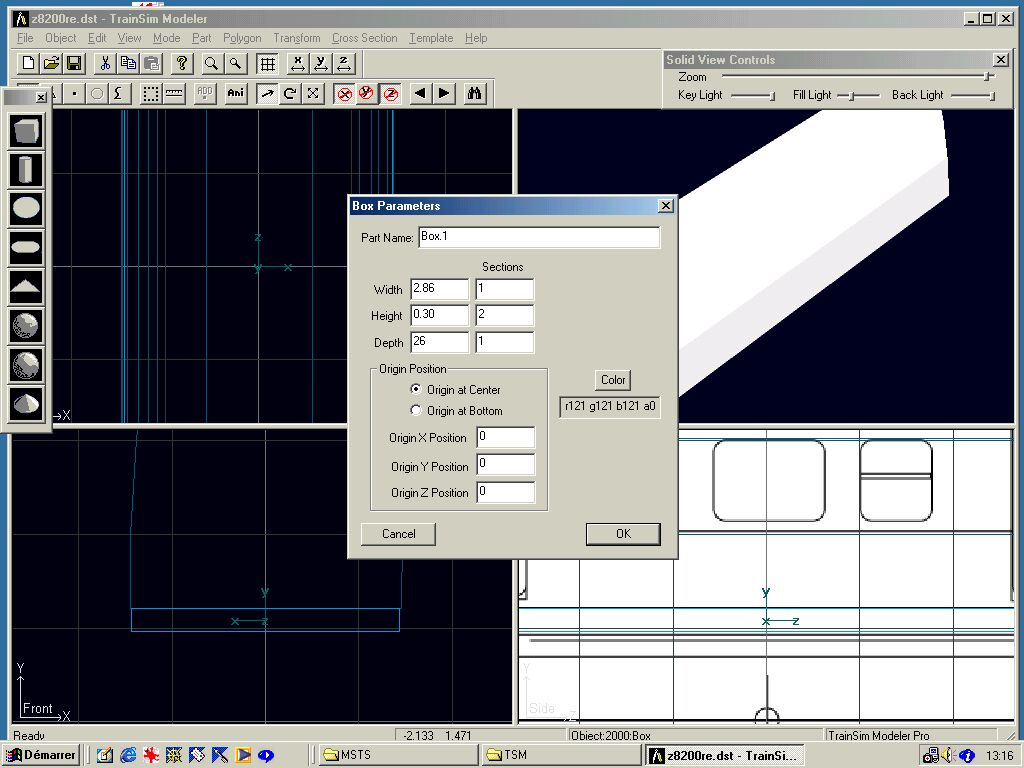1024x768 pixels.
Task: Click the binoculars find icon
Action: pos(475,93)
